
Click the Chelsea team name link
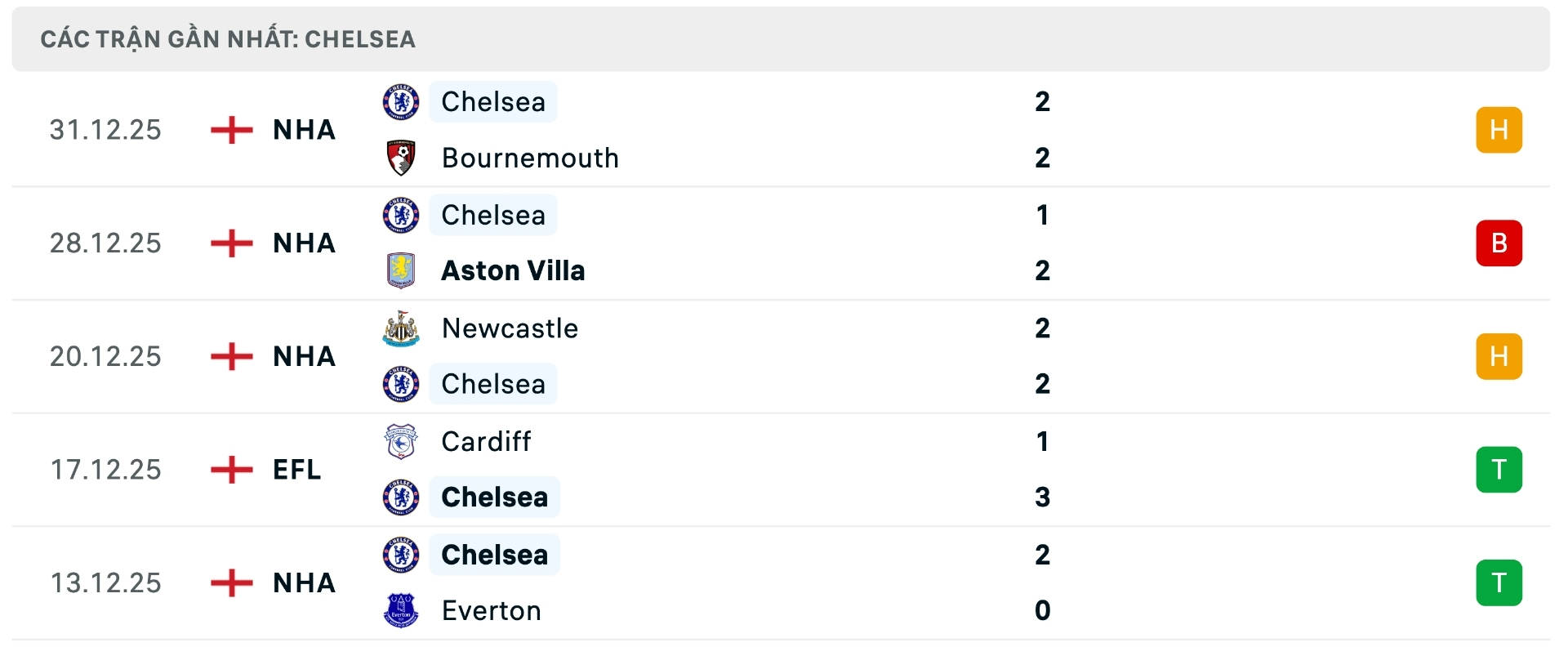492,101
